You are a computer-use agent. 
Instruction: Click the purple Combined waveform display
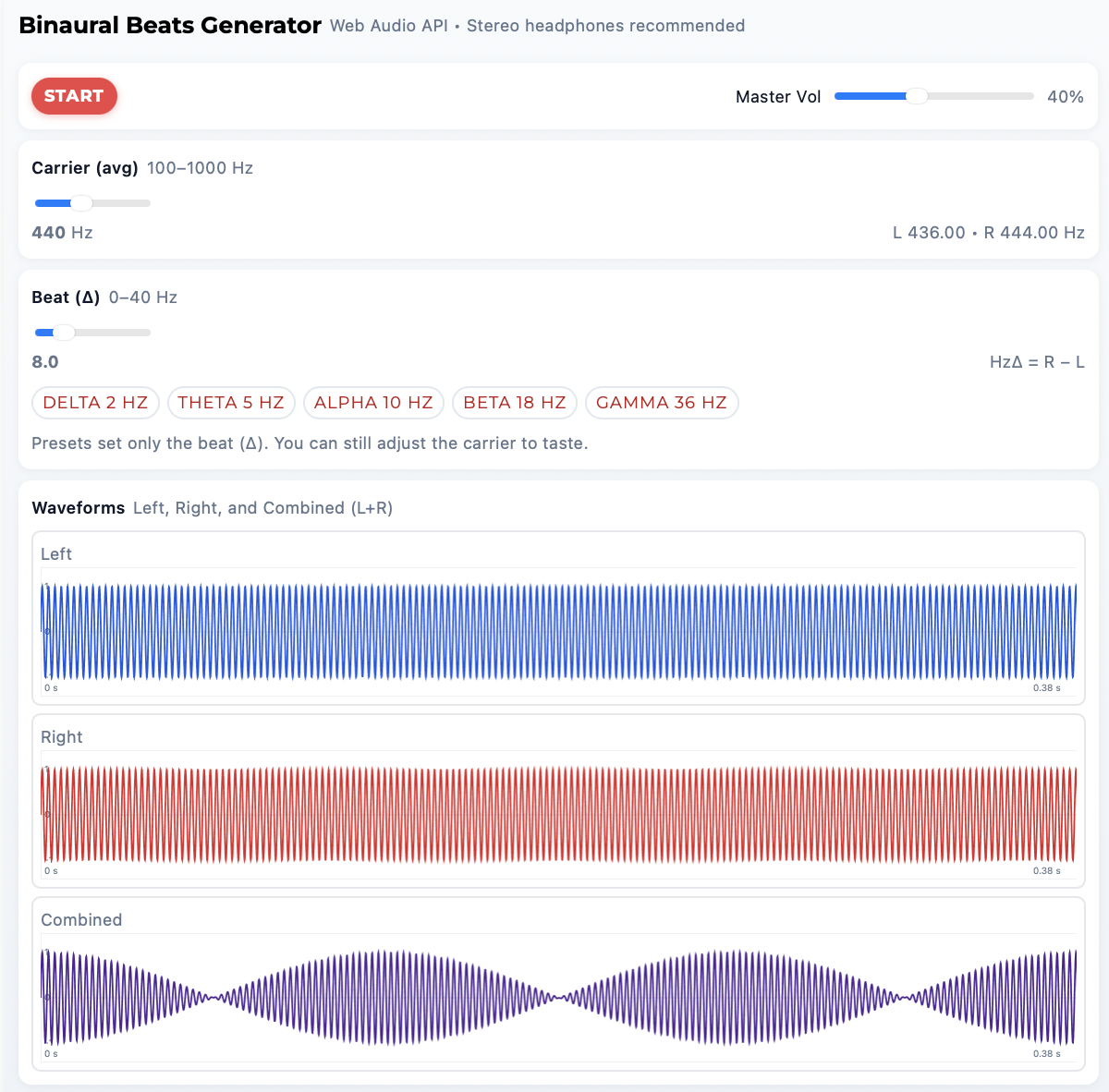pyautogui.click(x=558, y=998)
